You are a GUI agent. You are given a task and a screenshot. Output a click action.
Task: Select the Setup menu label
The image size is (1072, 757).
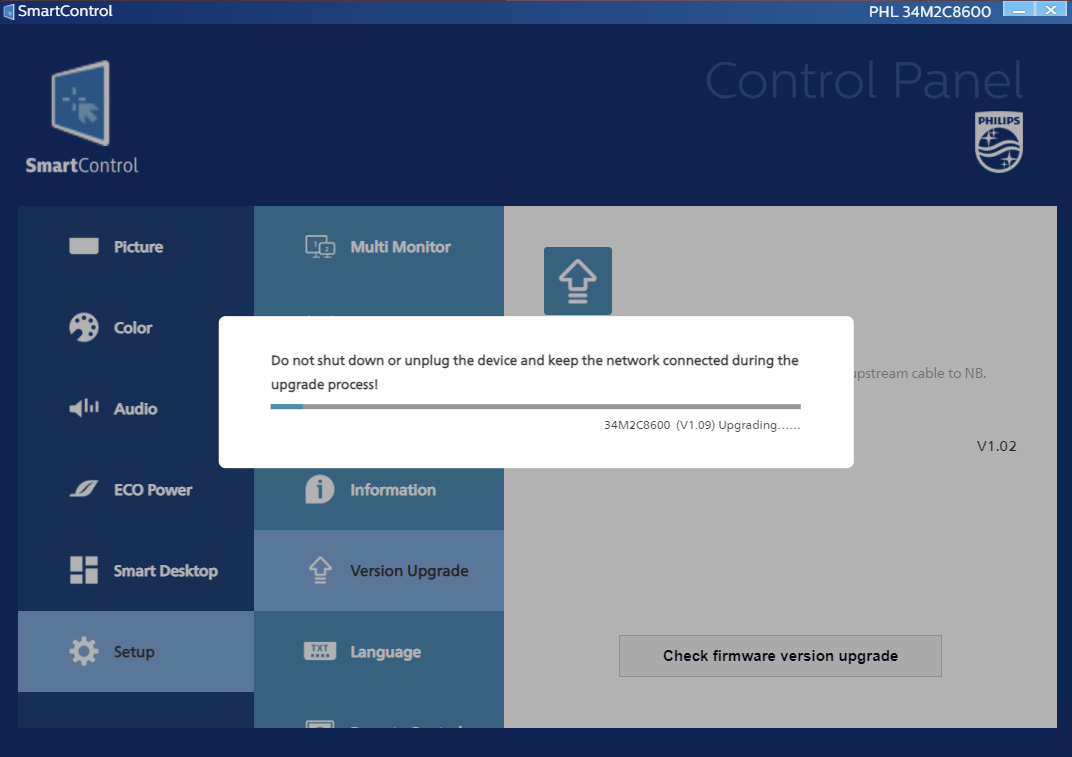point(134,652)
